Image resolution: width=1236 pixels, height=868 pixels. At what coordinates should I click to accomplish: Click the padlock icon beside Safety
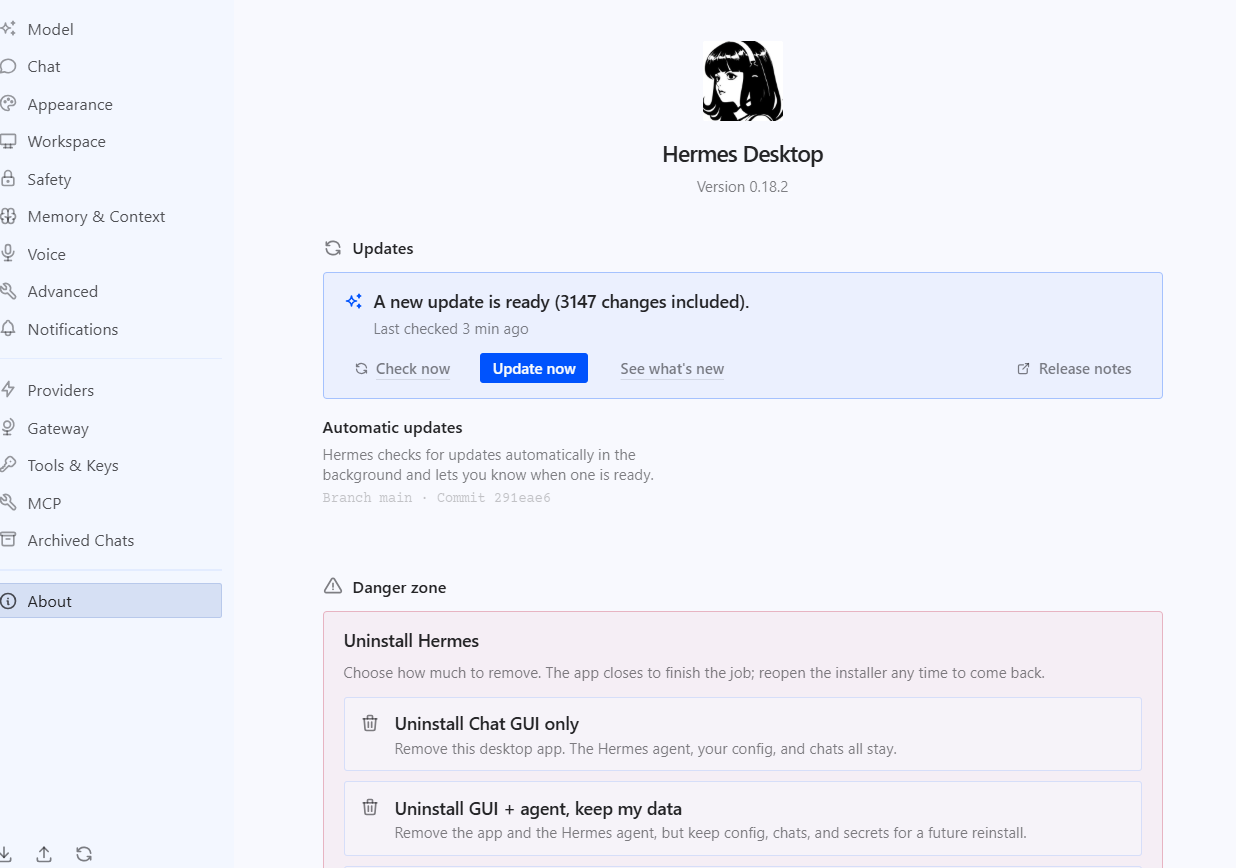coord(8,179)
